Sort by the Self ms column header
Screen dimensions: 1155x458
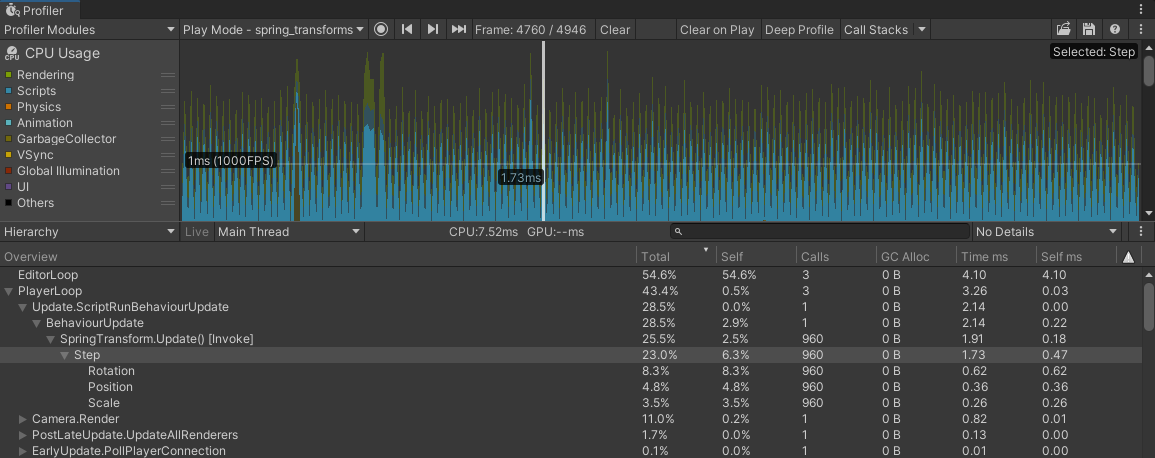coord(1076,256)
